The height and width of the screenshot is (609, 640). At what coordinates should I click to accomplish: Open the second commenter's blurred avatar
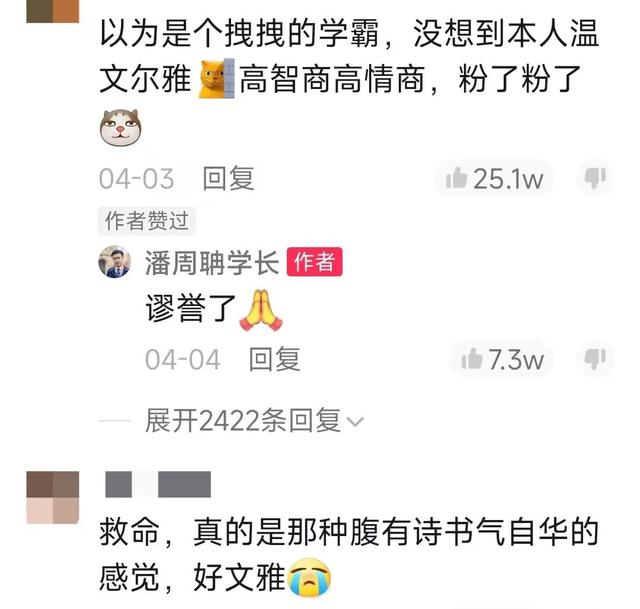(x=53, y=498)
